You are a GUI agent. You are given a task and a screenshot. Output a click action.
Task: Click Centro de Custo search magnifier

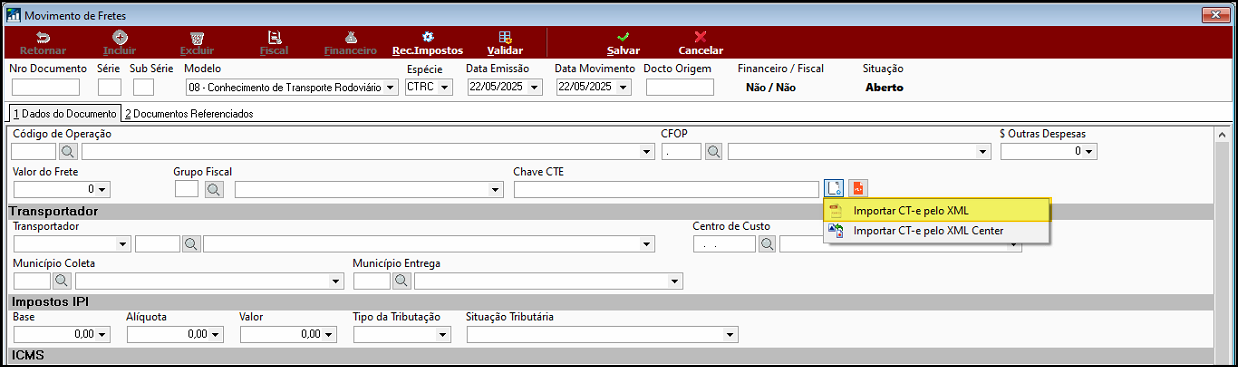pos(767,243)
